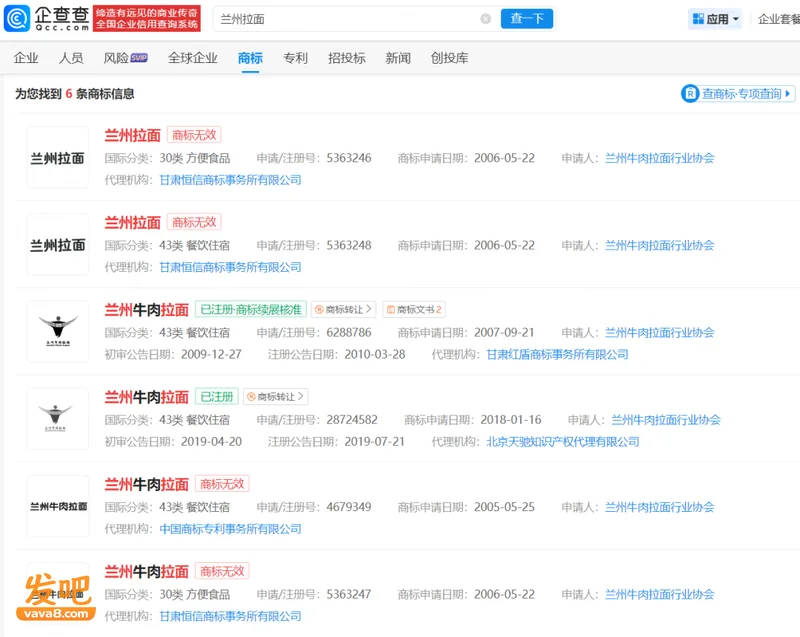The image size is (800, 637).
Task: Click 已注册·商标续展核准 status tag
Action: tap(251, 310)
